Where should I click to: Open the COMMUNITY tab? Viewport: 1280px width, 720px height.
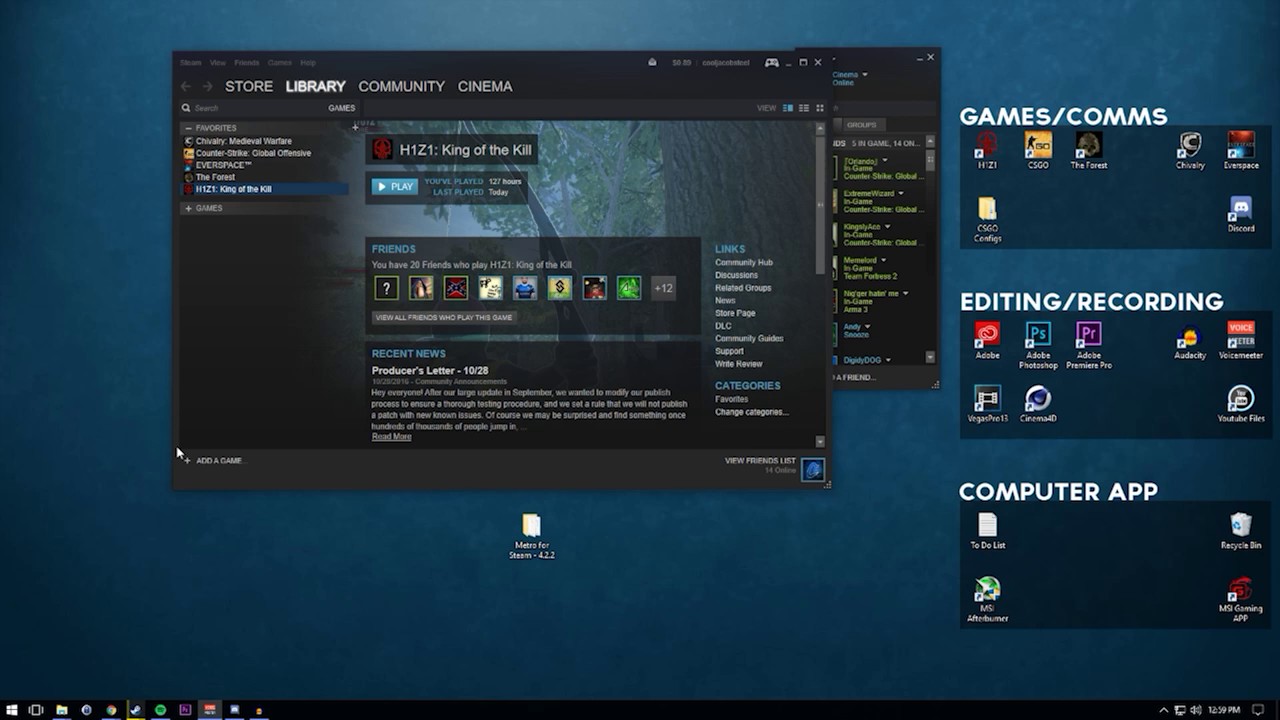point(401,86)
